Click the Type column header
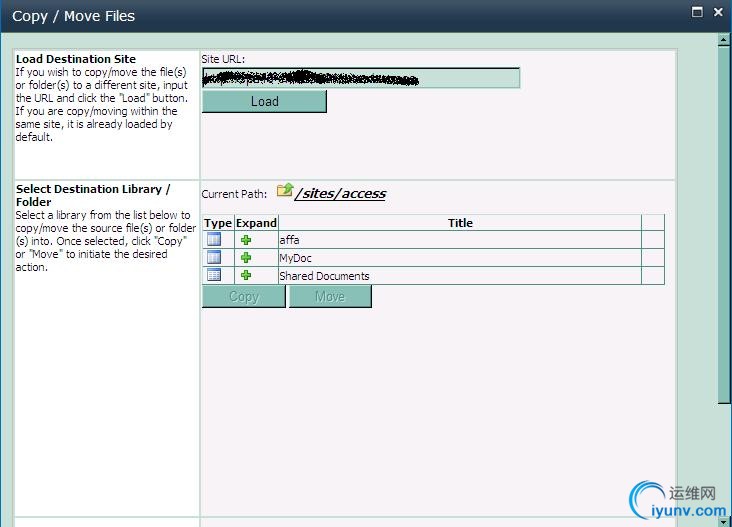Image resolution: width=732 pixels, height=527 pixels. (218, 223)
